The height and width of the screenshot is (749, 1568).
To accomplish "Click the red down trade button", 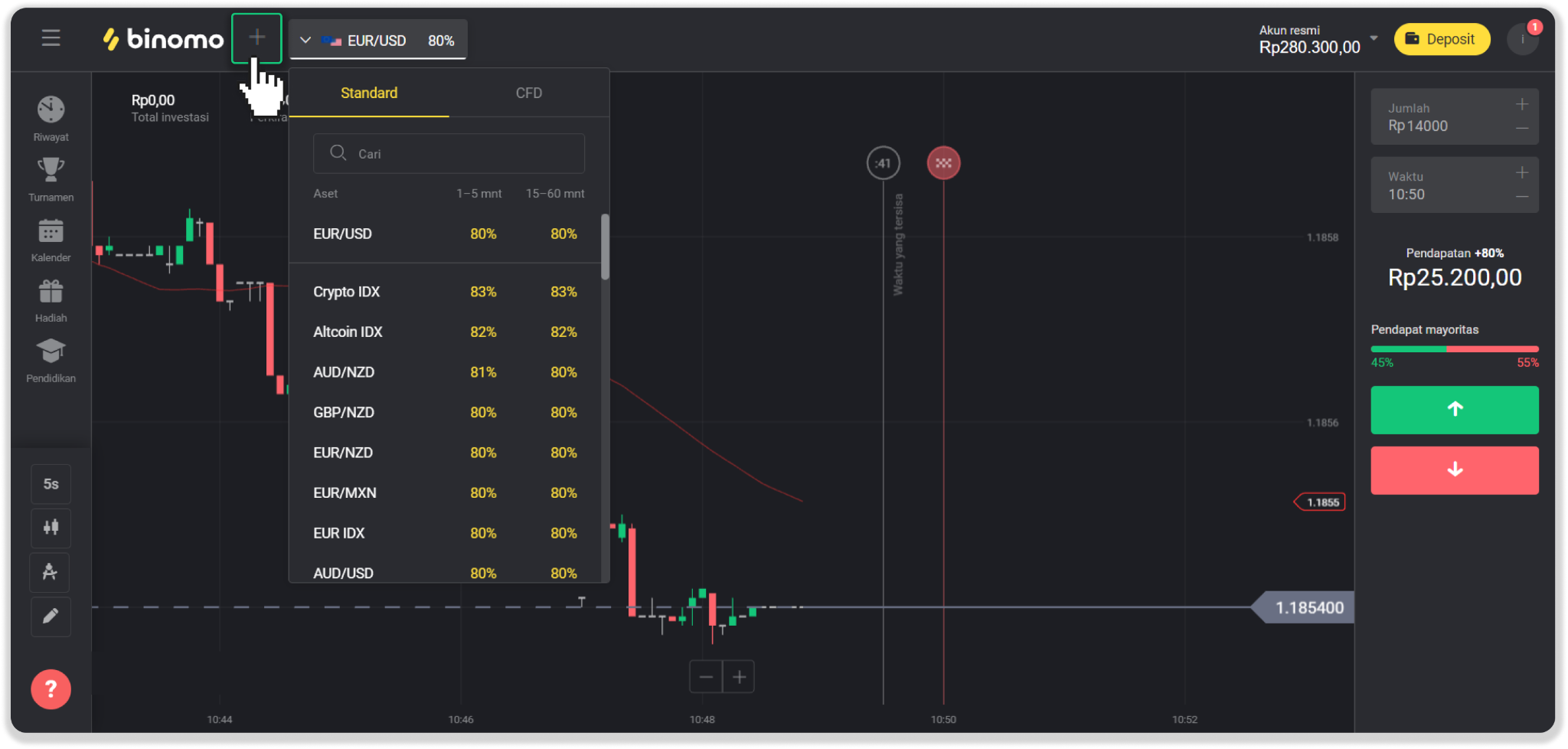I will (1455, 470).
